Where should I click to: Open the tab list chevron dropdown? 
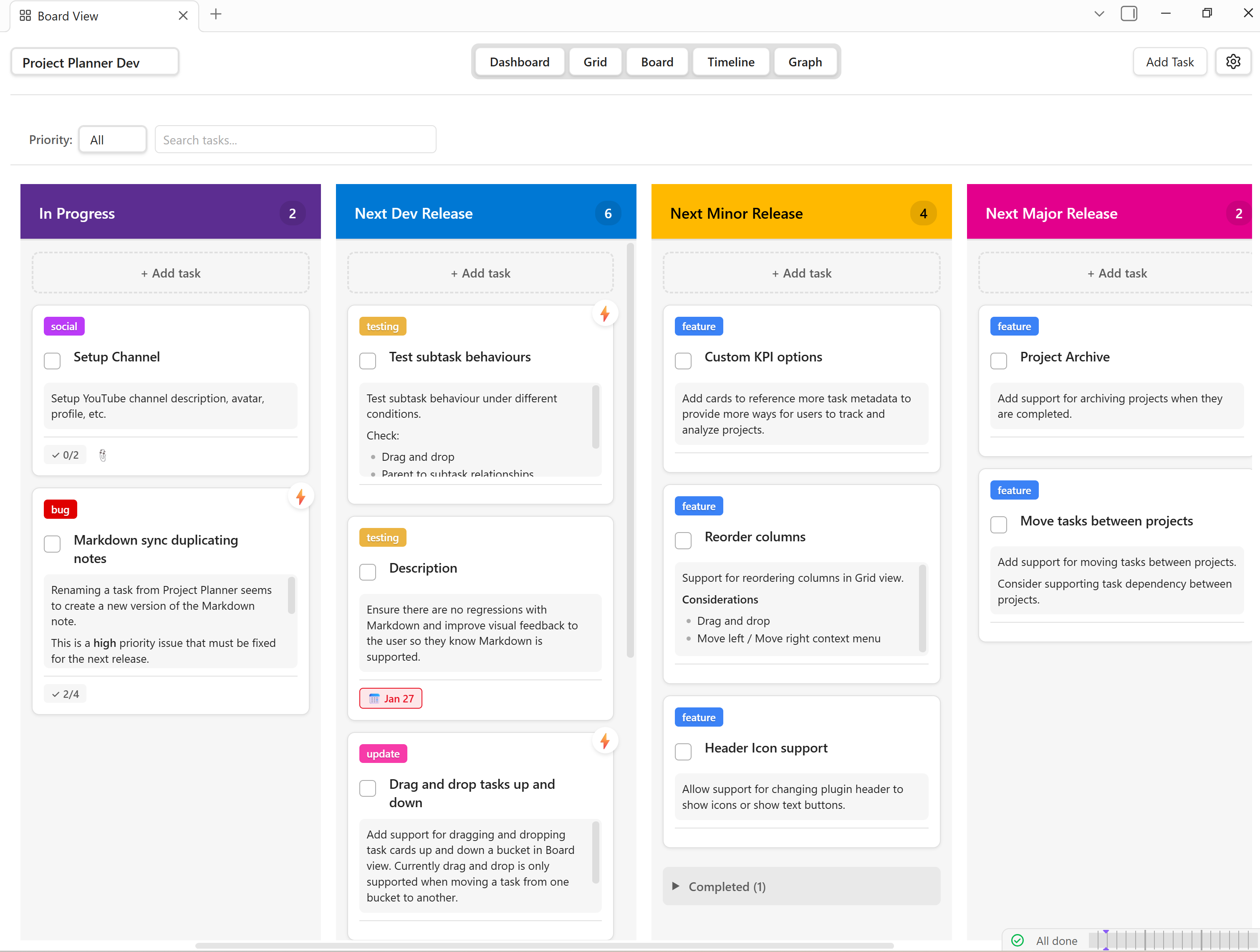[x=1099, y=14]
